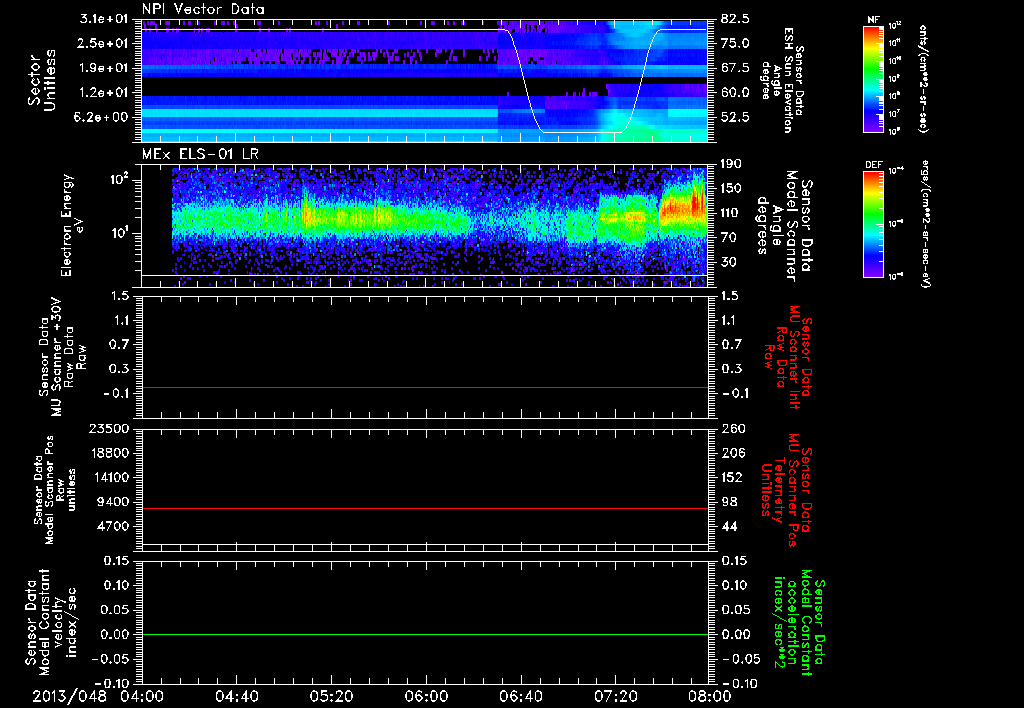The height and width of the screenshot is (708, 1024).
Task: Click the "DEF" color bar label
Action: point(874,165)
